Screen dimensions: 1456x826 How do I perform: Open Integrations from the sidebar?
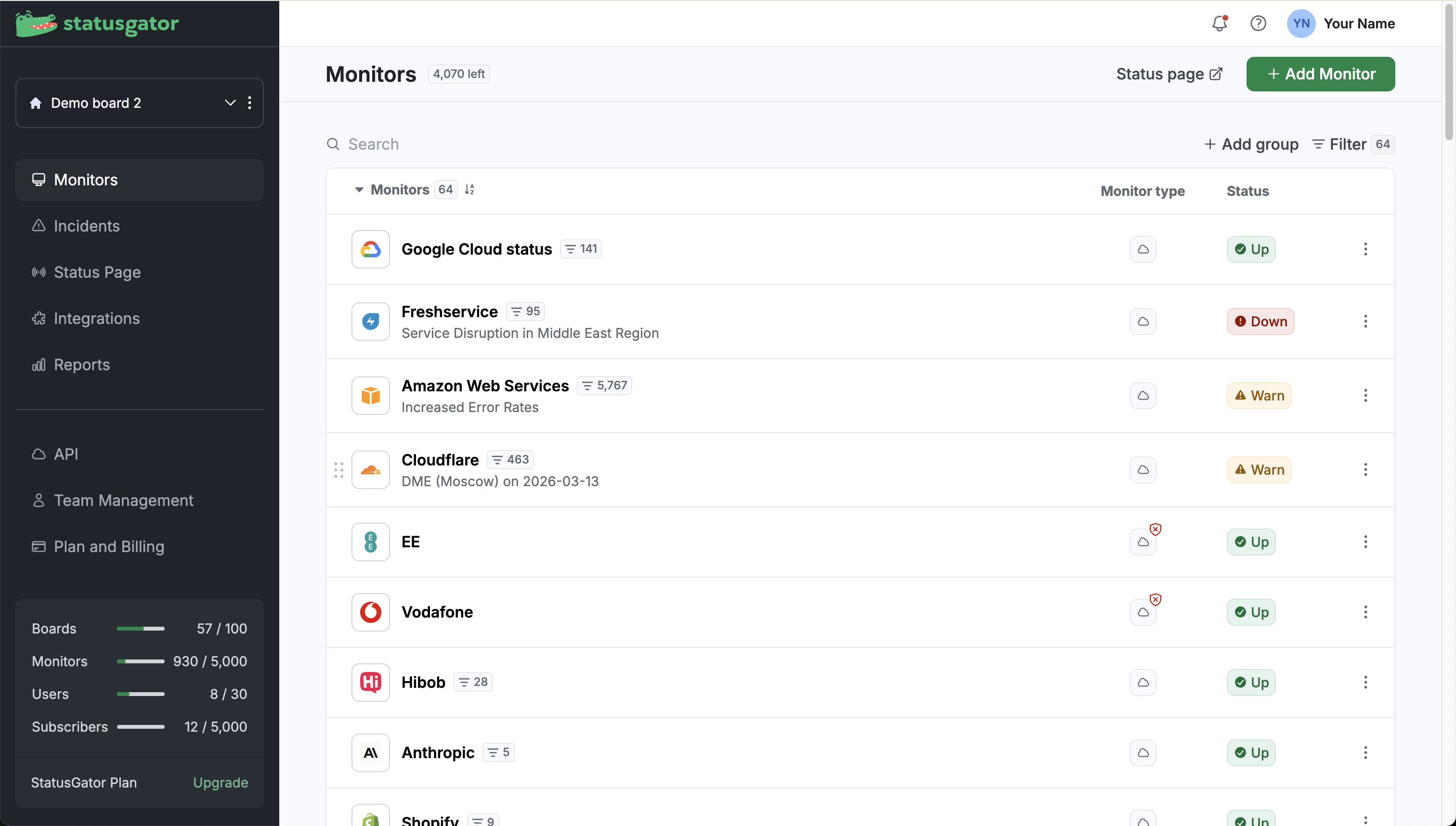pos(96,318)
